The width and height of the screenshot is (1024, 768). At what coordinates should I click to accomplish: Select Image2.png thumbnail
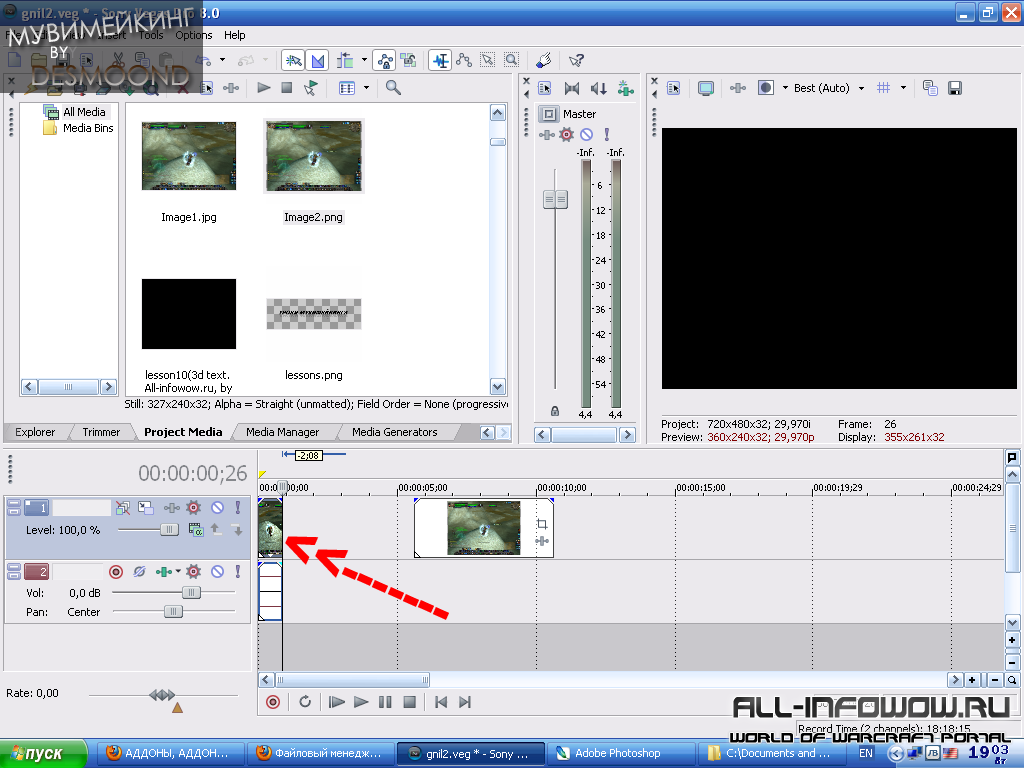coord(313,156)
